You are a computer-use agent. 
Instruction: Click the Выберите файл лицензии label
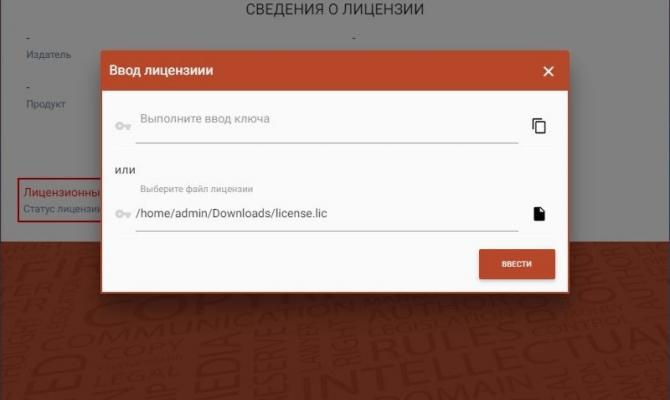pos(197,189)
